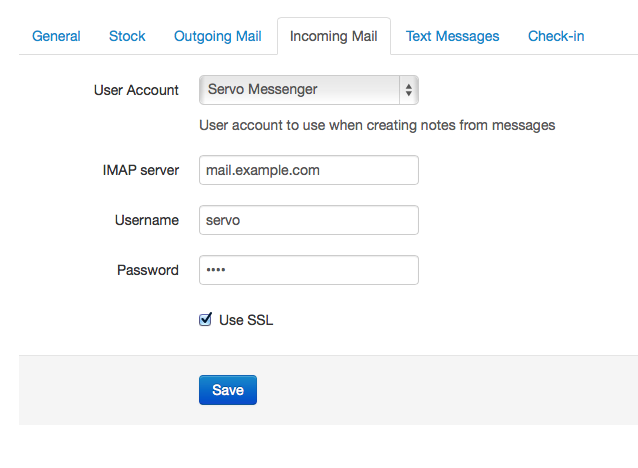Click the gray form footer bar beside Save
This screenshot has height=468, width=638.
[x=448, y=390]
